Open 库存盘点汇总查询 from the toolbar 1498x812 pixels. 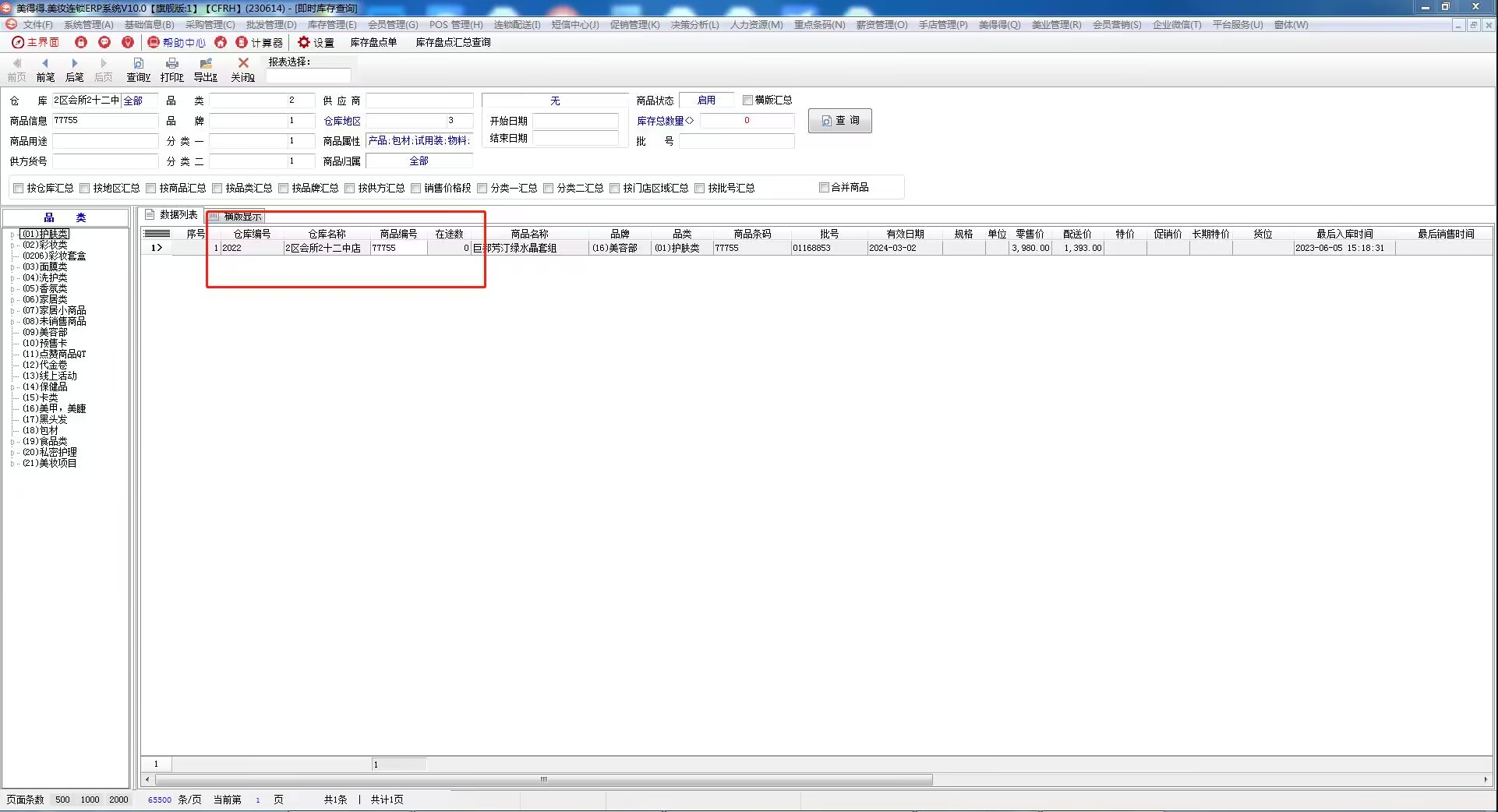click(453, 42)
